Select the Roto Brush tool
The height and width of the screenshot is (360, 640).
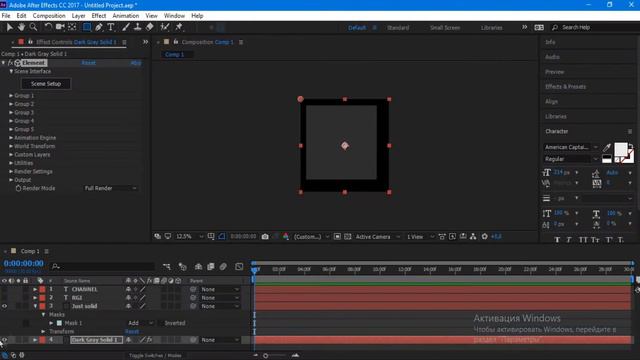[164, 27]
